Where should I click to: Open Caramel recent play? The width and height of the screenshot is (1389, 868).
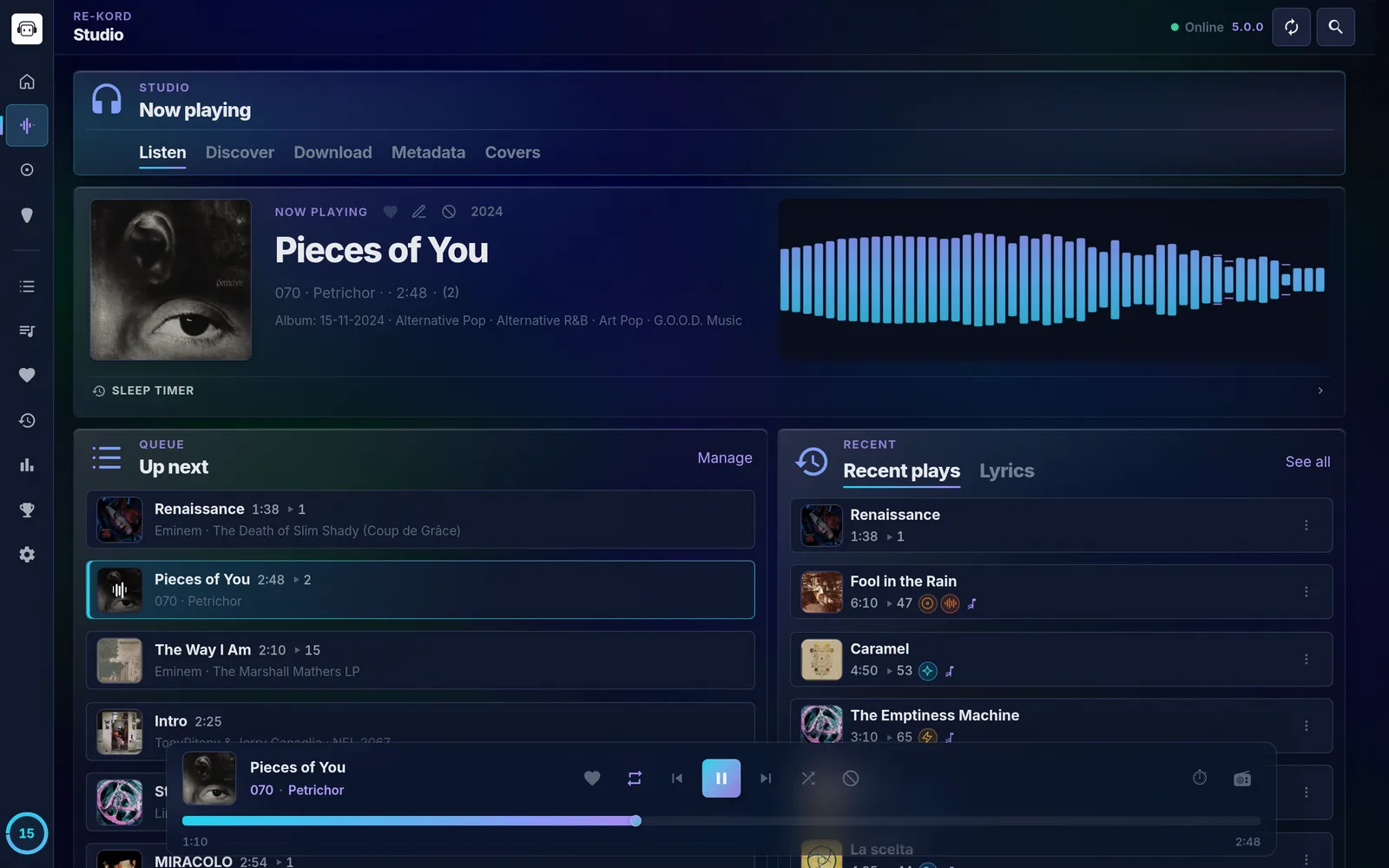tap(1061, 660)
